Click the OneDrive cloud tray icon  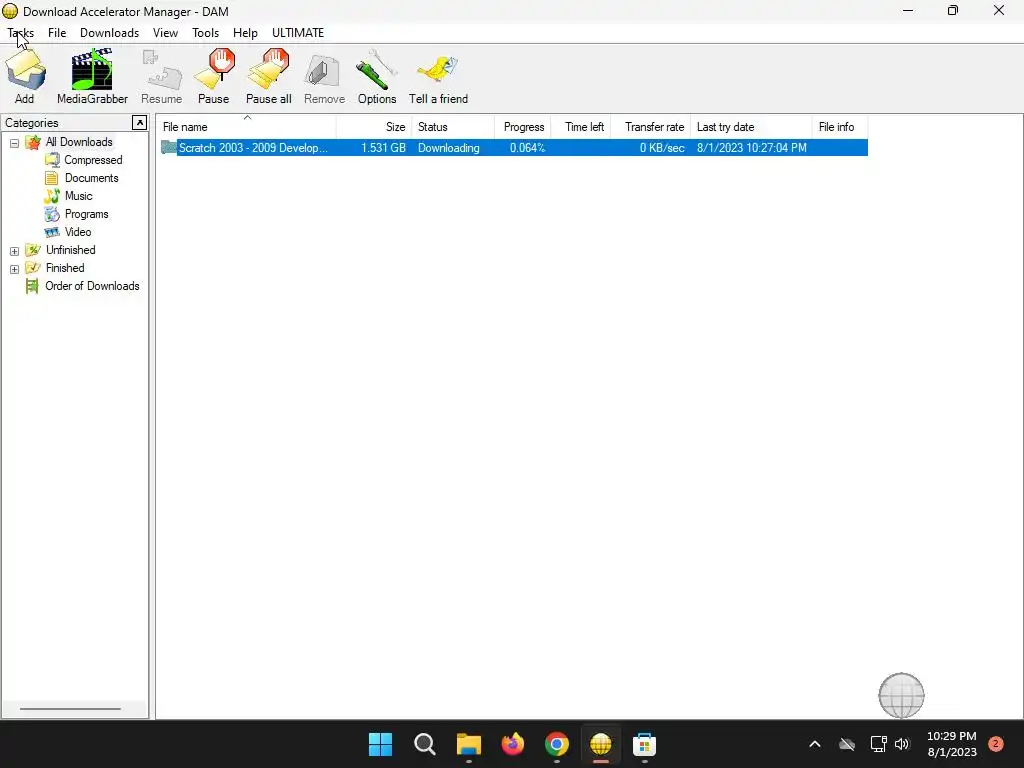847,744
